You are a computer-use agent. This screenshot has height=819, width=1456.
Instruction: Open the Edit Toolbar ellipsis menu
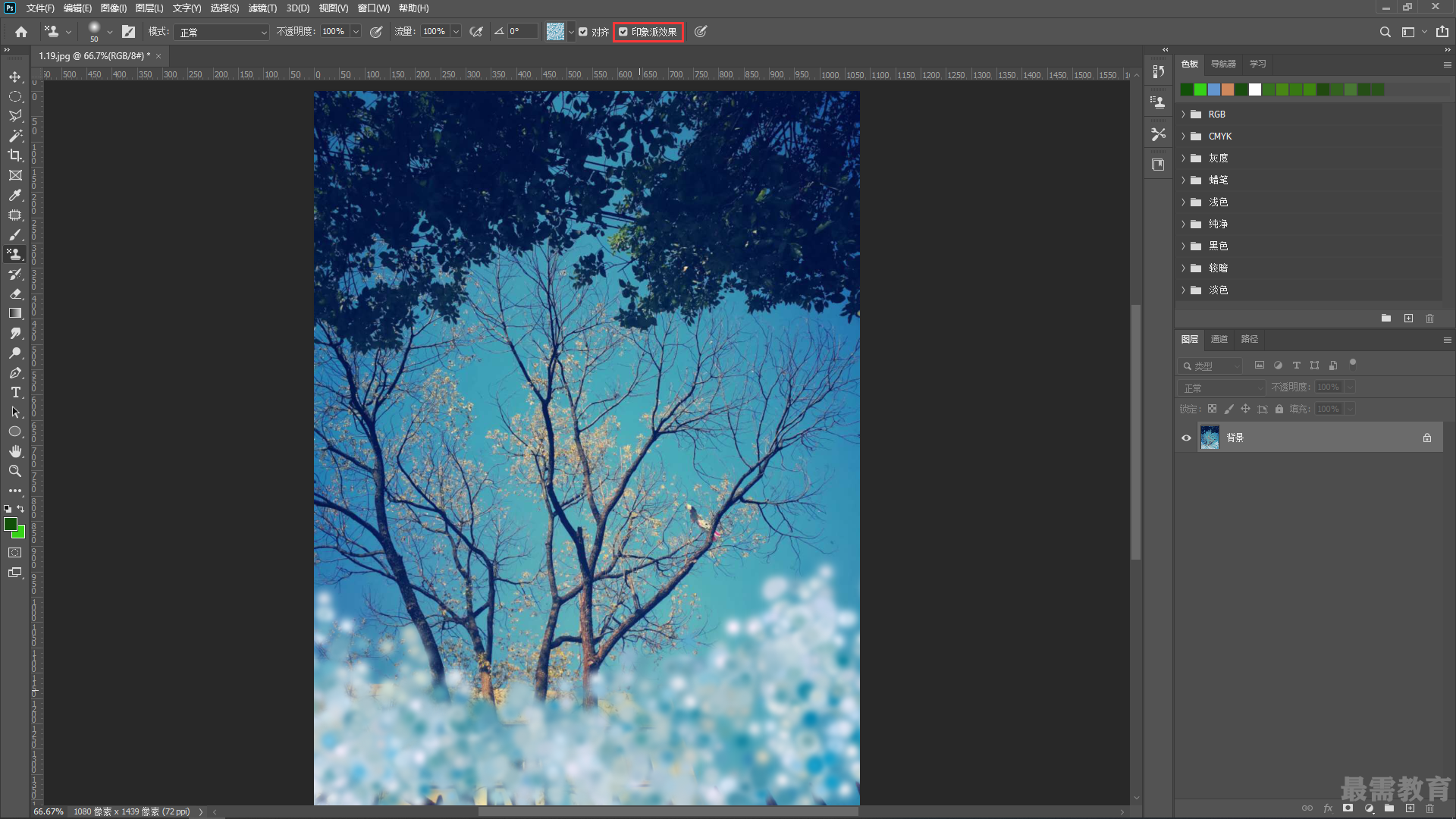click(x=15, y=491)
